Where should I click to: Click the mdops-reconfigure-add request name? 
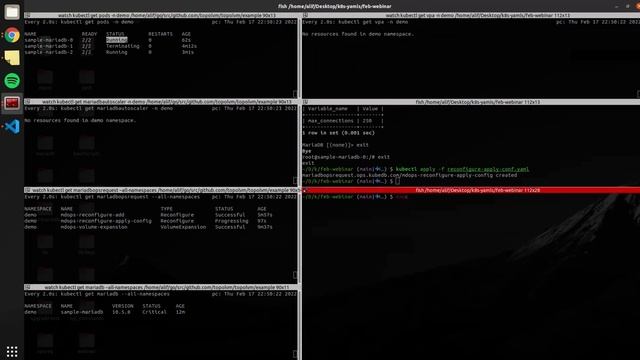pyautogui.click(x=92, y=215)
